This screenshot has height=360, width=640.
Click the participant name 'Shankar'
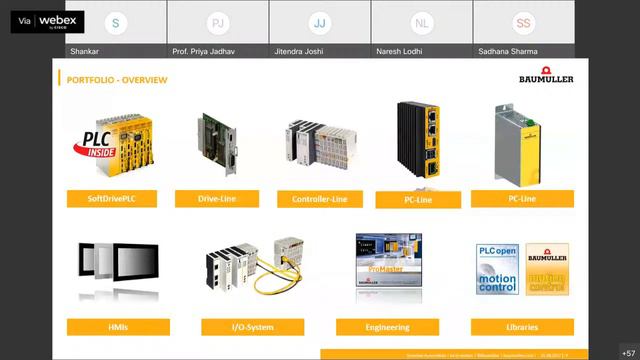pyautogui.click(x=84, y=51)
